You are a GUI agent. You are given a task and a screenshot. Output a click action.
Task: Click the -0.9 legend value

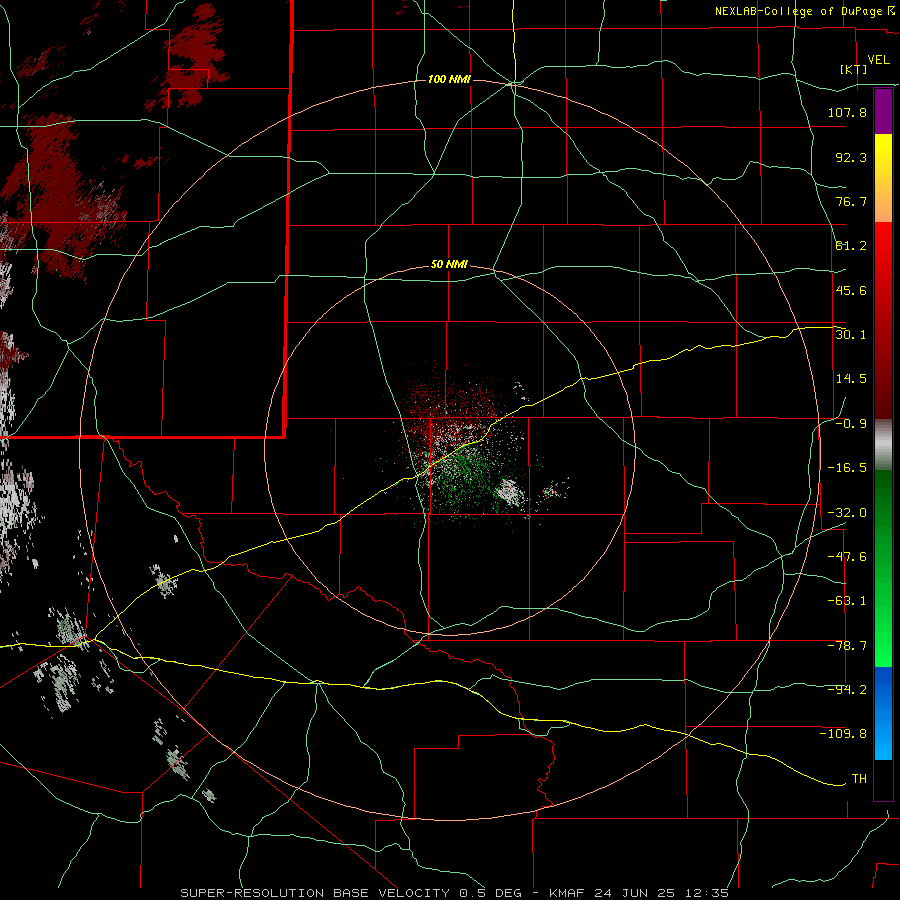click(x=851, y=424)
